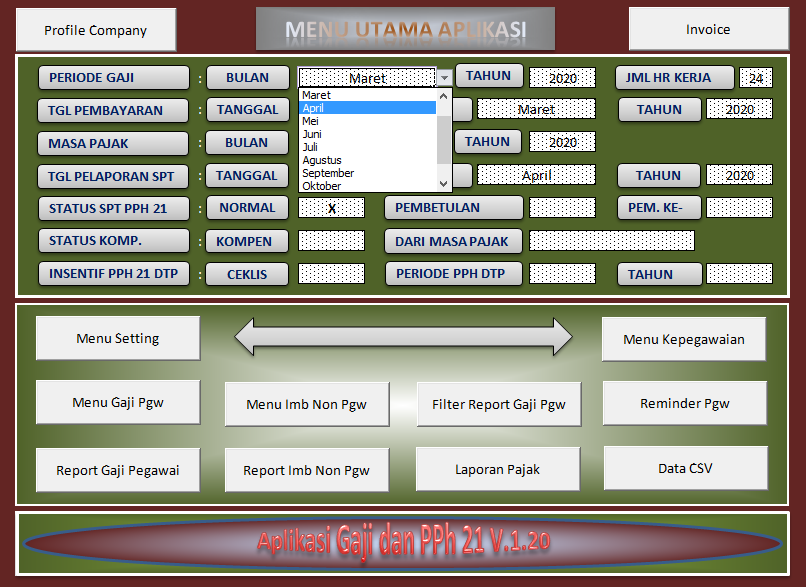Choose Juli from the month list
806x587 pixels.
tap(367, 147)
